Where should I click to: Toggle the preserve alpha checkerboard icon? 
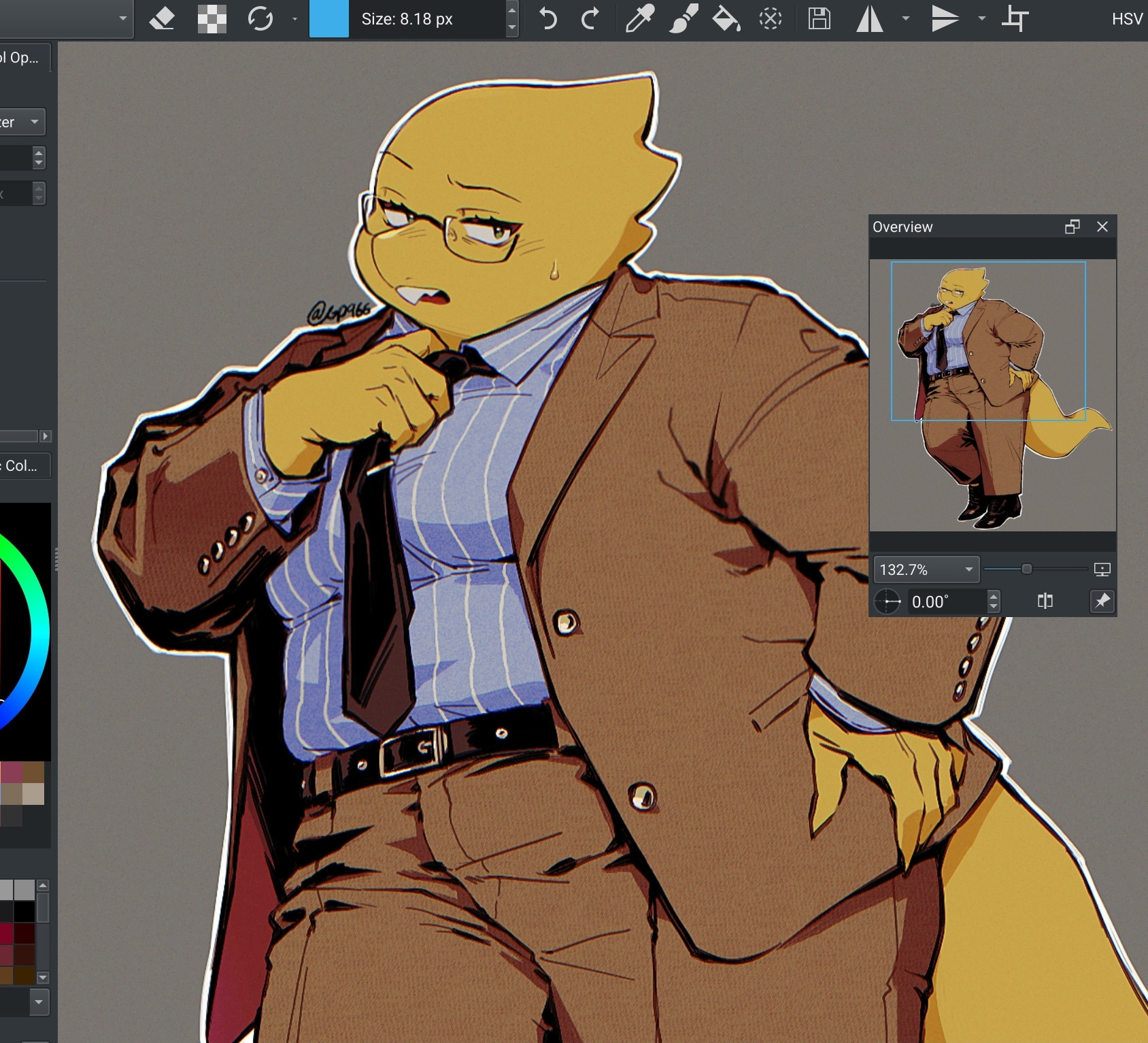tap(212, 19)
